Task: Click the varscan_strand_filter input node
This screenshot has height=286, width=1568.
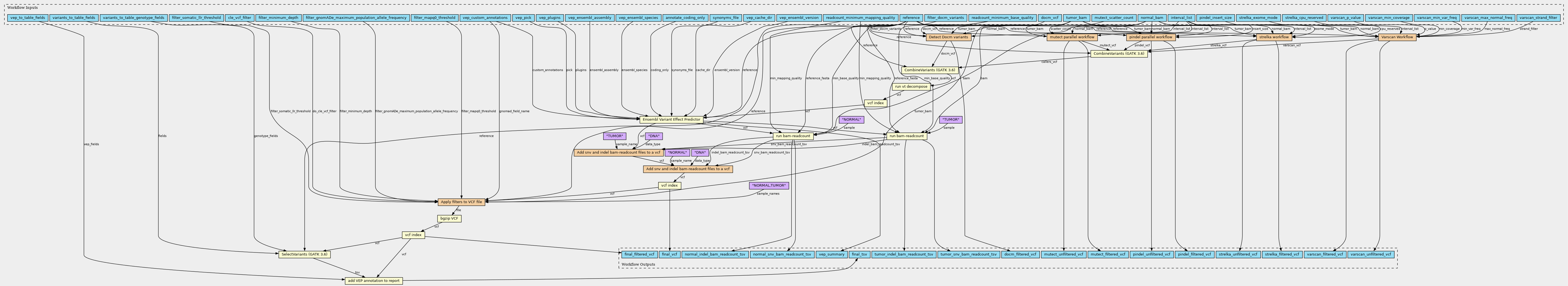Action: [1538, 18]
